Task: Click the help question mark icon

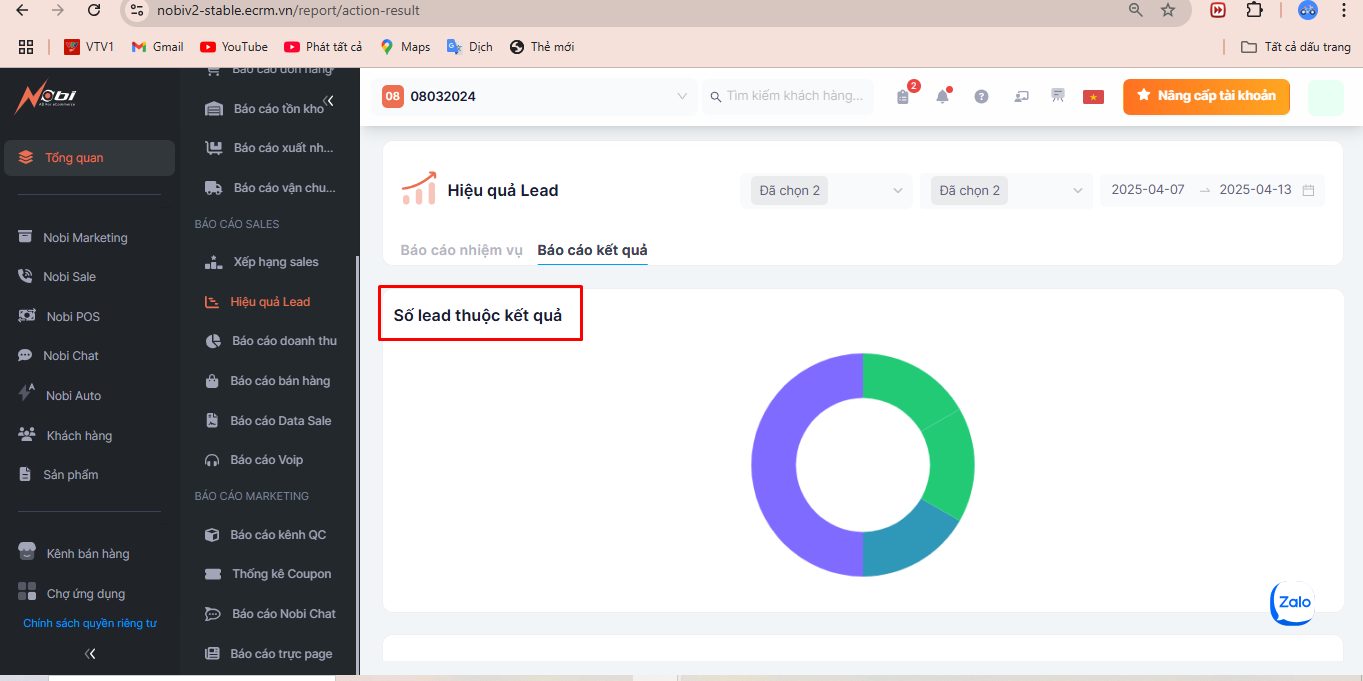Action: [x=981, y=97]
